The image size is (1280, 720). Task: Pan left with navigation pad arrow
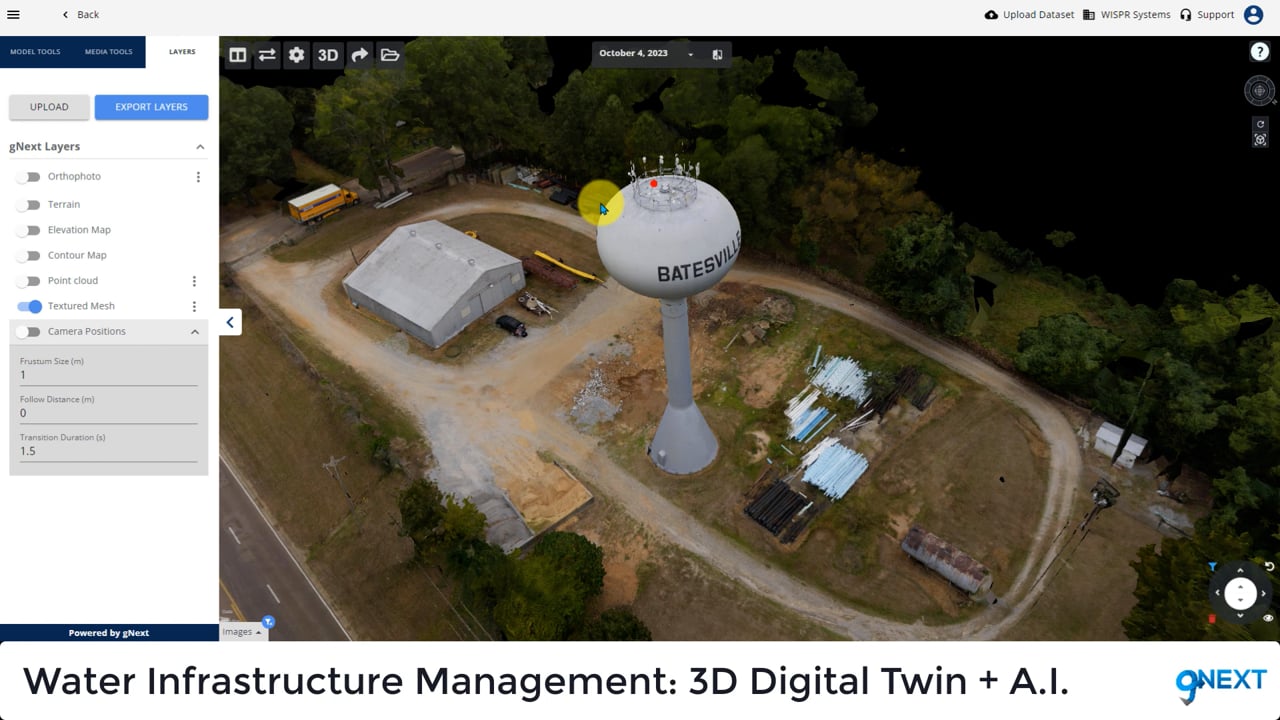1218,593
